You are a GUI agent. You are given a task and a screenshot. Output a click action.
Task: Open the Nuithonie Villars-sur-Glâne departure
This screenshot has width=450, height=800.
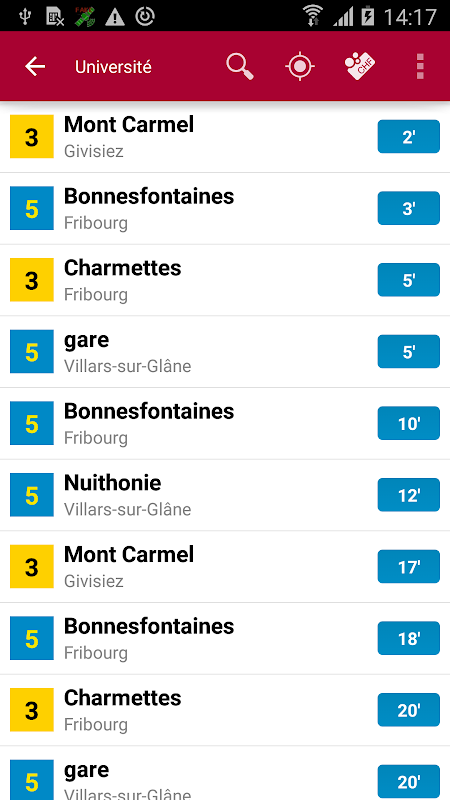225,495
